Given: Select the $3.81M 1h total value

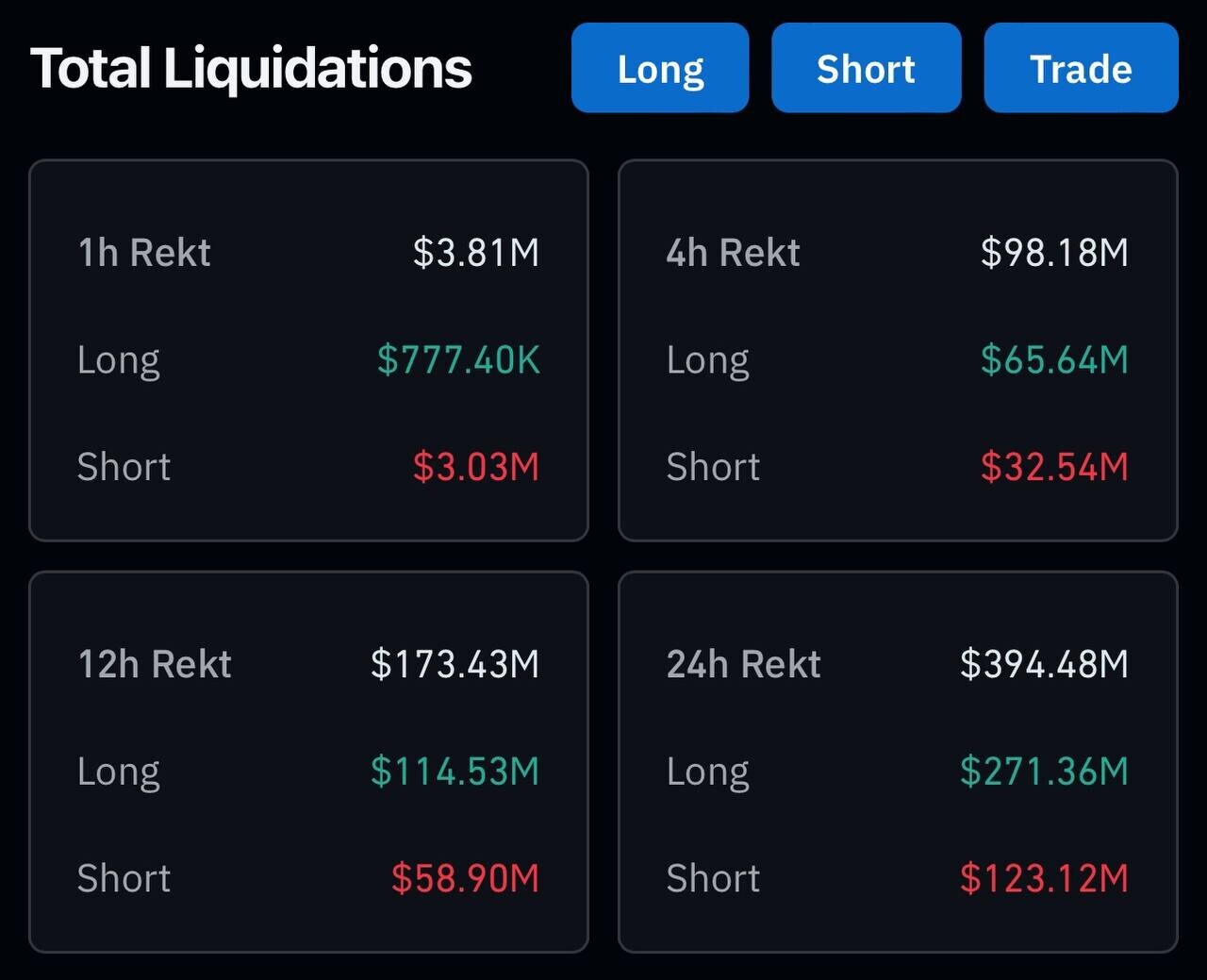Looking at the screenshot, I should pos(476,253).
